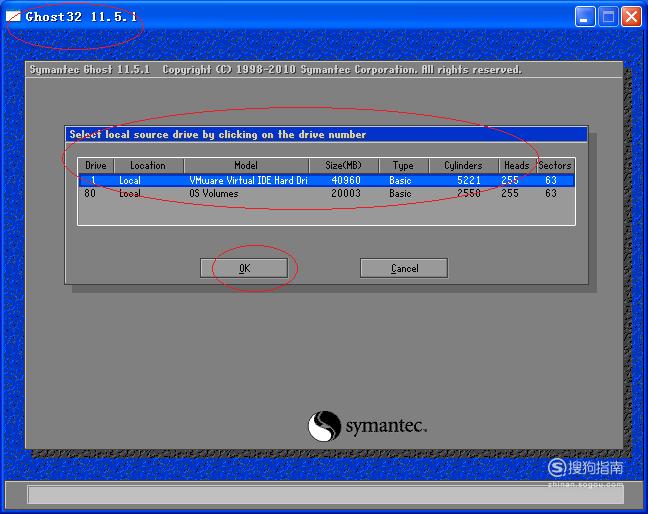This screenshot has width=648, height=514.
Task: Maximize the Ghost32 window
Action: tap(608, 17)
